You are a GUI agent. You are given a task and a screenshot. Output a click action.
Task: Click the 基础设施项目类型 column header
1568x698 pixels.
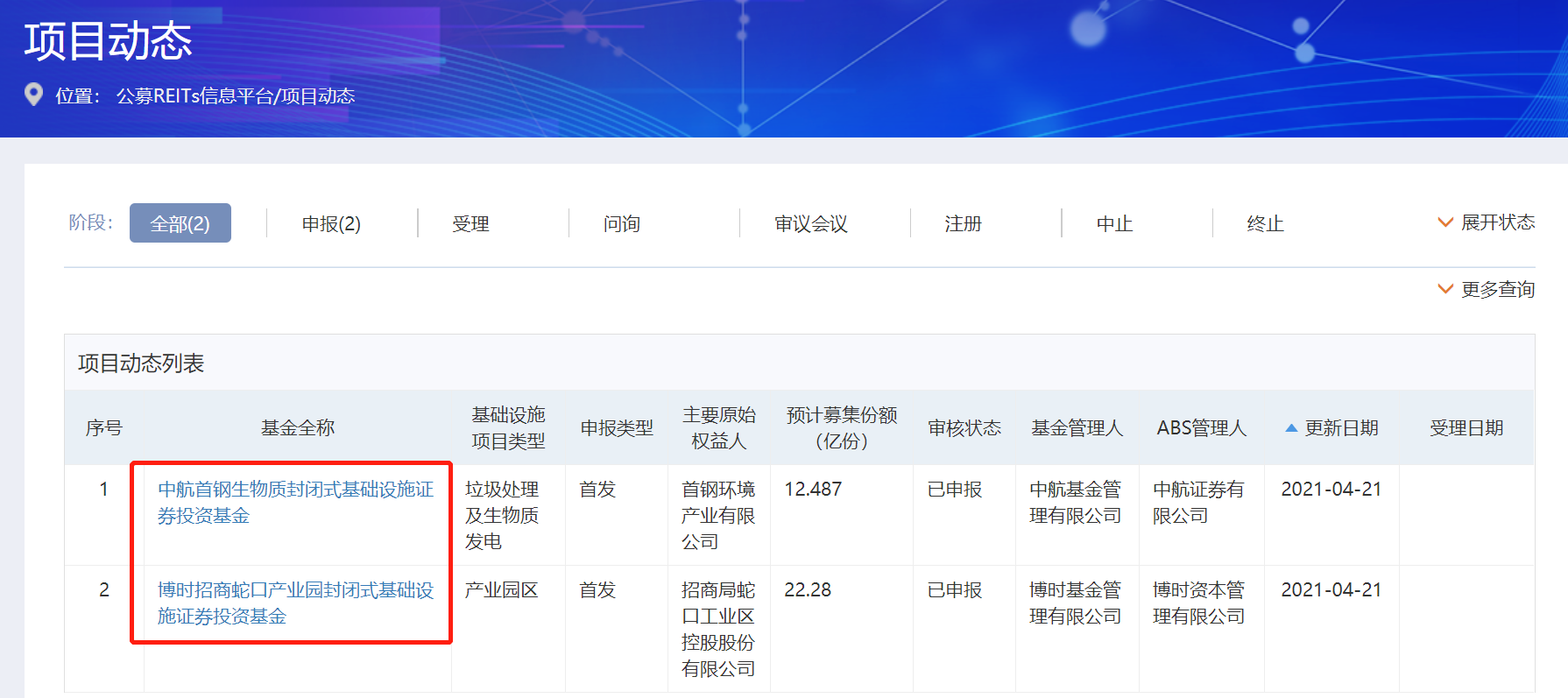pyautogui.click(x=508, y=428)
